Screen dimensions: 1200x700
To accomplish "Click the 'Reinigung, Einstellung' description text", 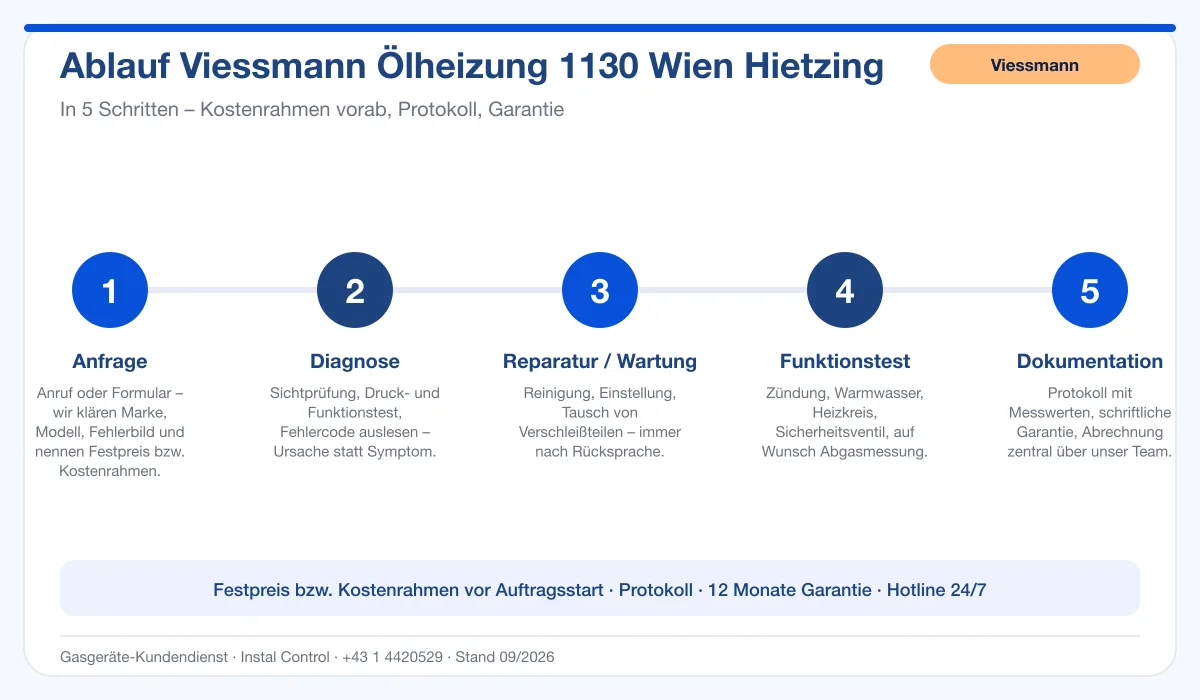I will point(600,422).
